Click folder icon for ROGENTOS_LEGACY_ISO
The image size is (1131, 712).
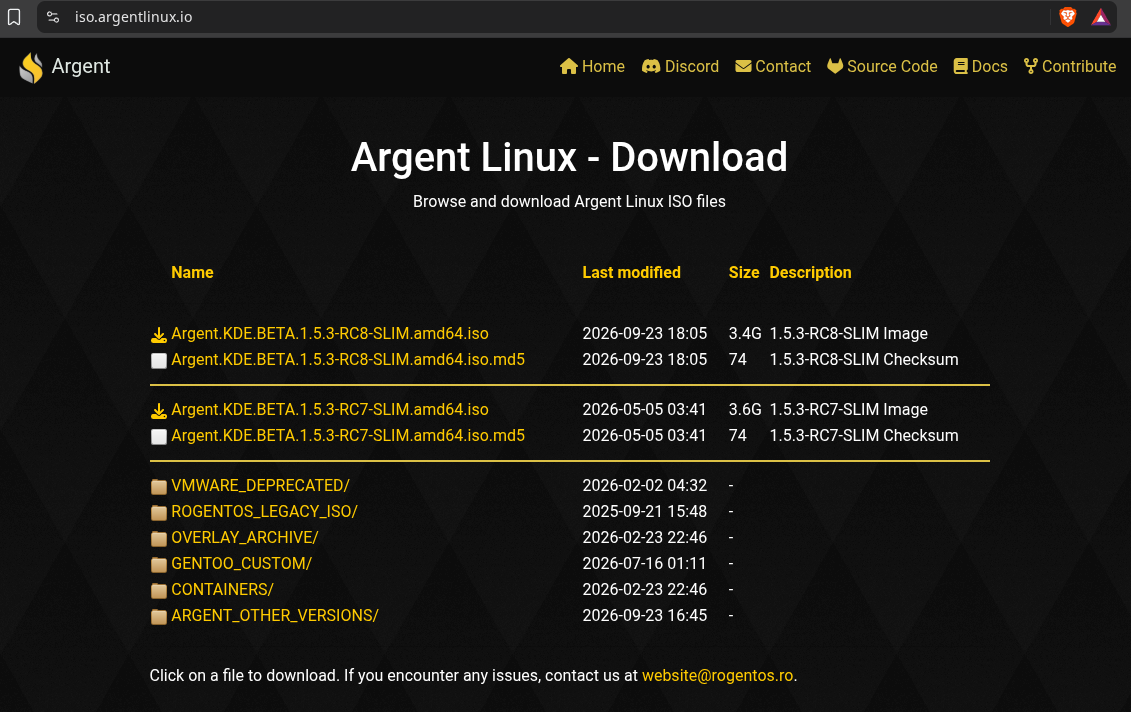click(159, 512)
